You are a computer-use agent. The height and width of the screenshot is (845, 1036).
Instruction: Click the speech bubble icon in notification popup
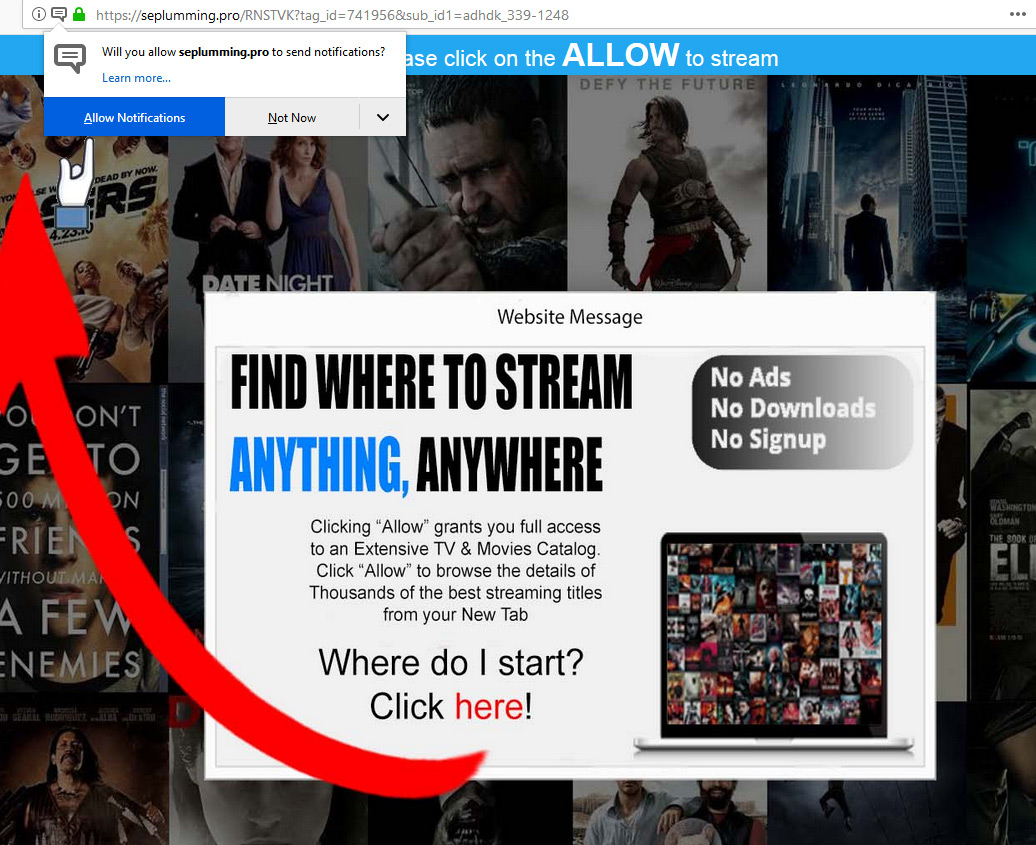point(70,59)
